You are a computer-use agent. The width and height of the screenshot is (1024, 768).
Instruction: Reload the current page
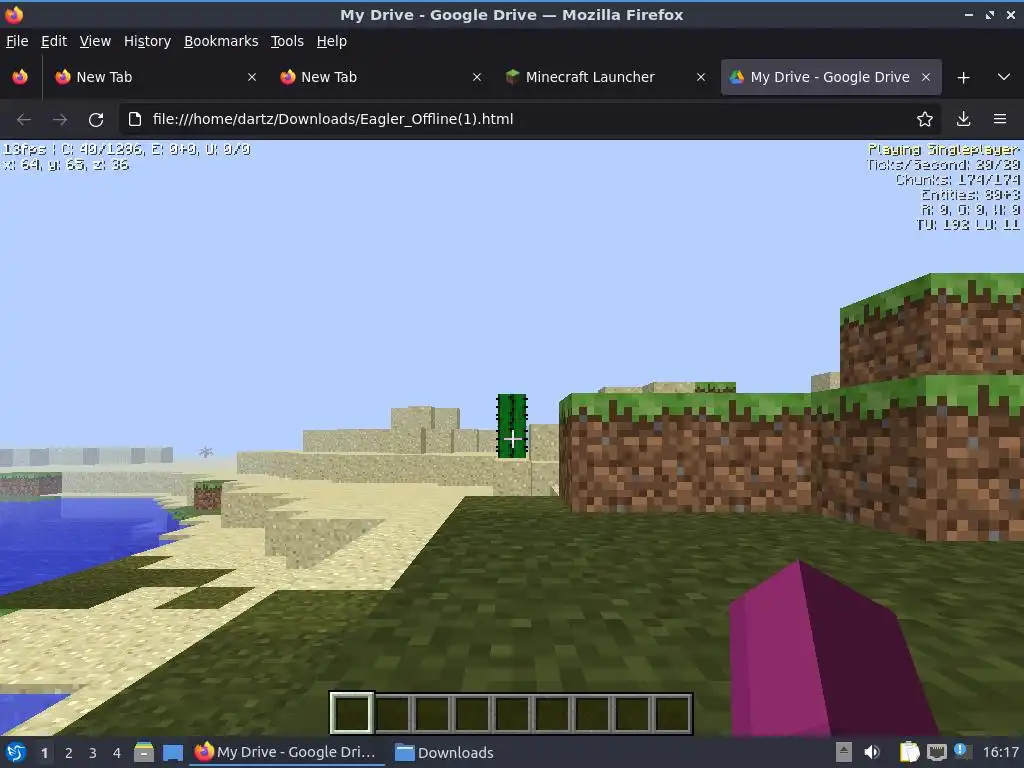point(96,120)
